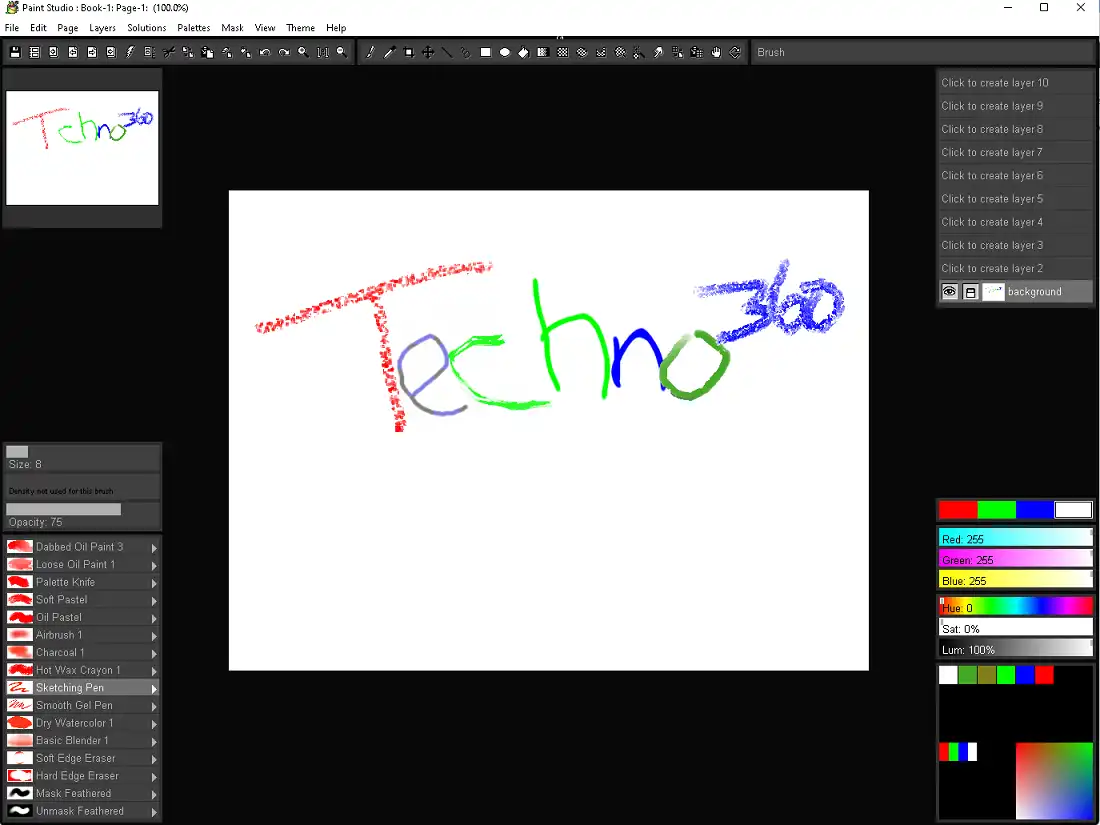Toggle the lock icon on the background layer

point(970,291)
